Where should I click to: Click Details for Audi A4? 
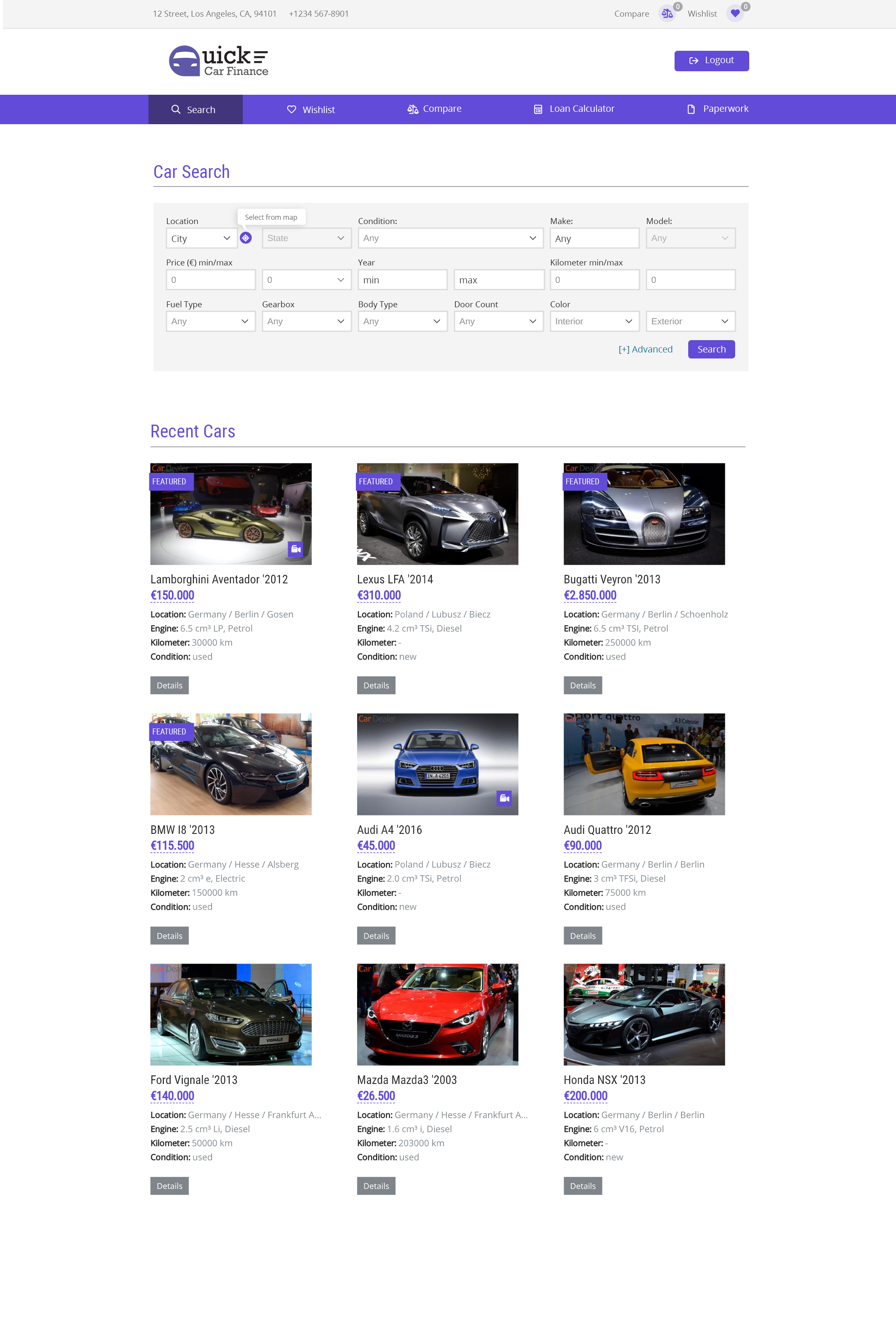[x=376, y=935]
